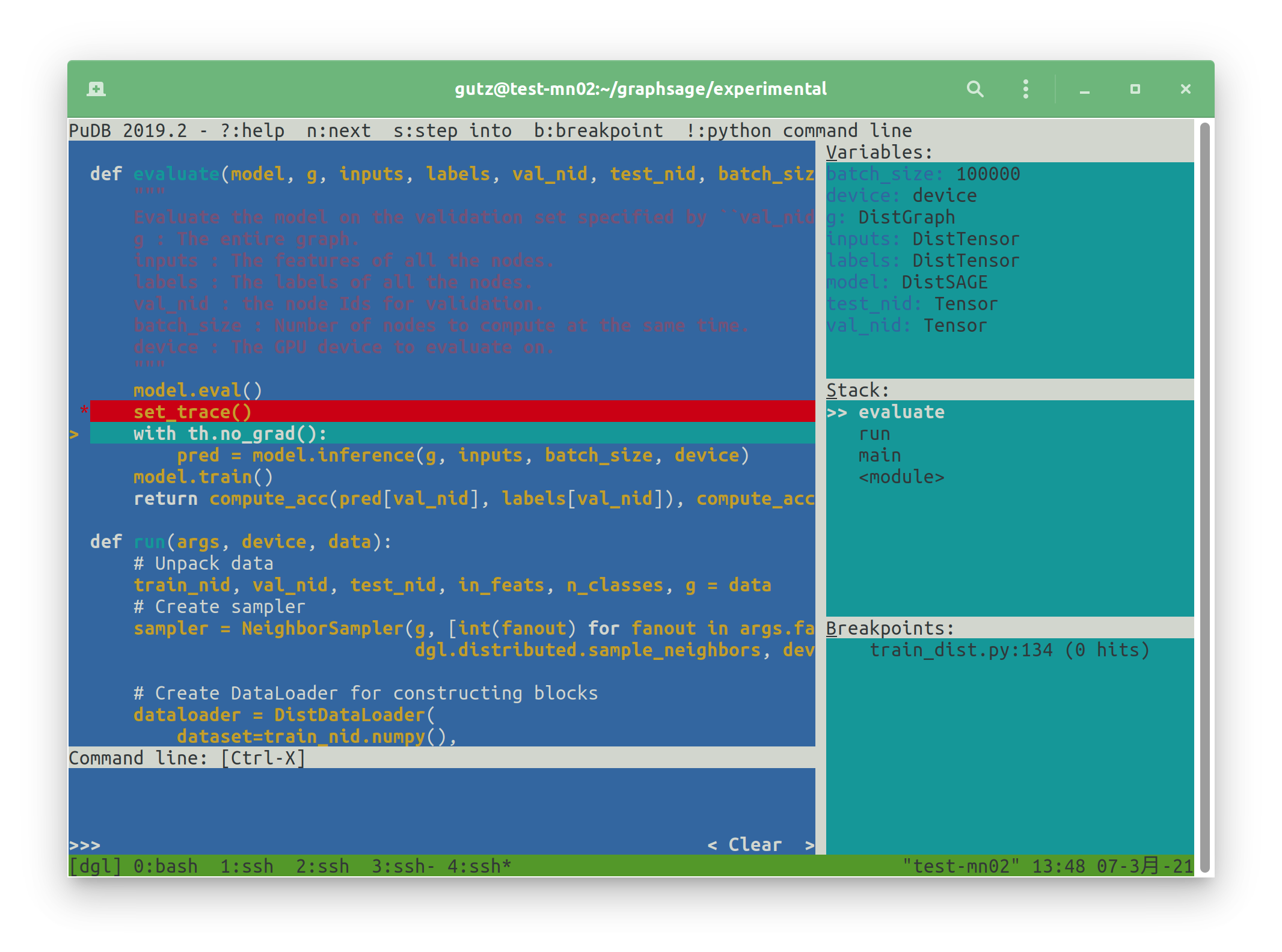Switch to tmux window 3:ssh-
1282x952 pixels.
[403, 866]
